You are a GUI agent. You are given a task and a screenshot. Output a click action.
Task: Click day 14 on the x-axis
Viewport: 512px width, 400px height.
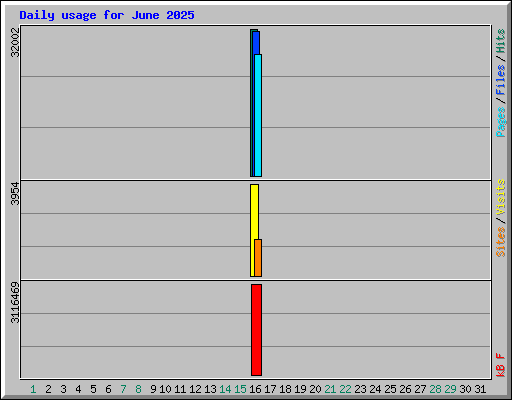[x=225, y=389]
